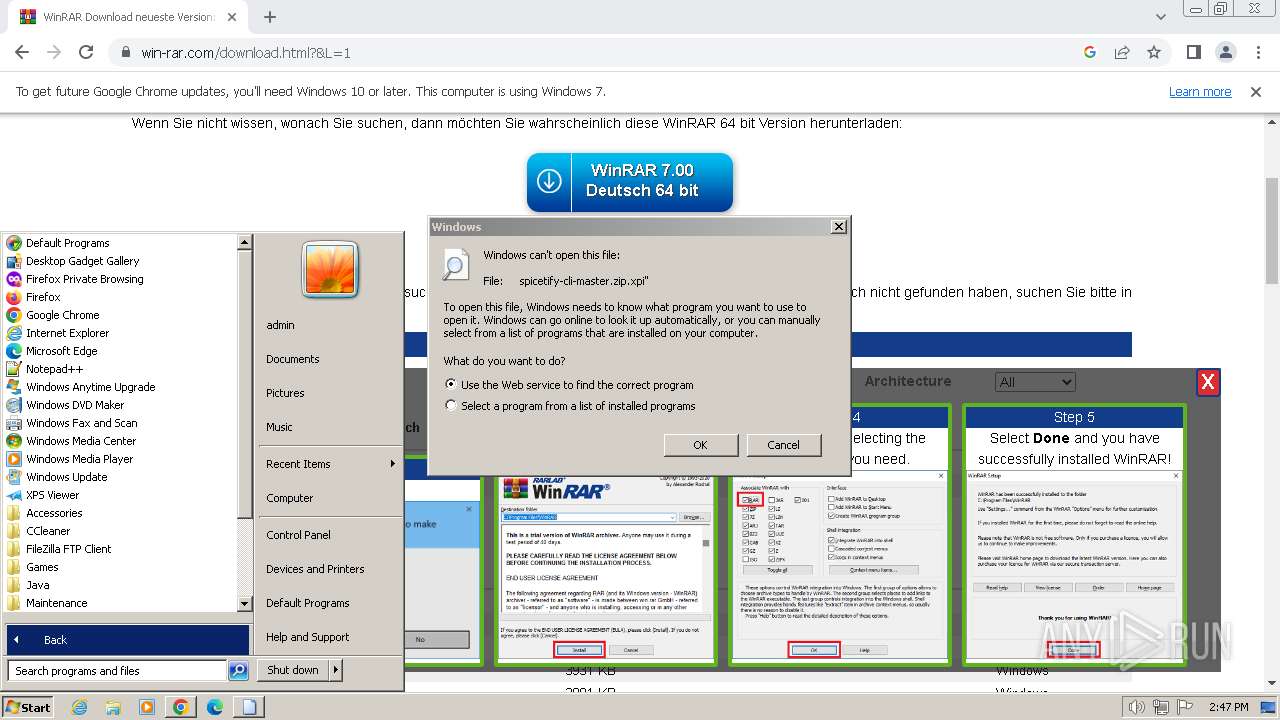
Task: Expand the Maintenance folder
Action: coord(57,603)
